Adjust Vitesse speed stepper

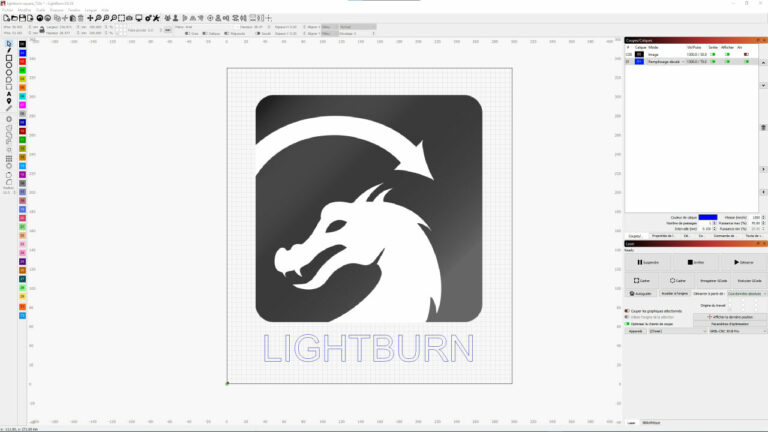click(764, 217)
